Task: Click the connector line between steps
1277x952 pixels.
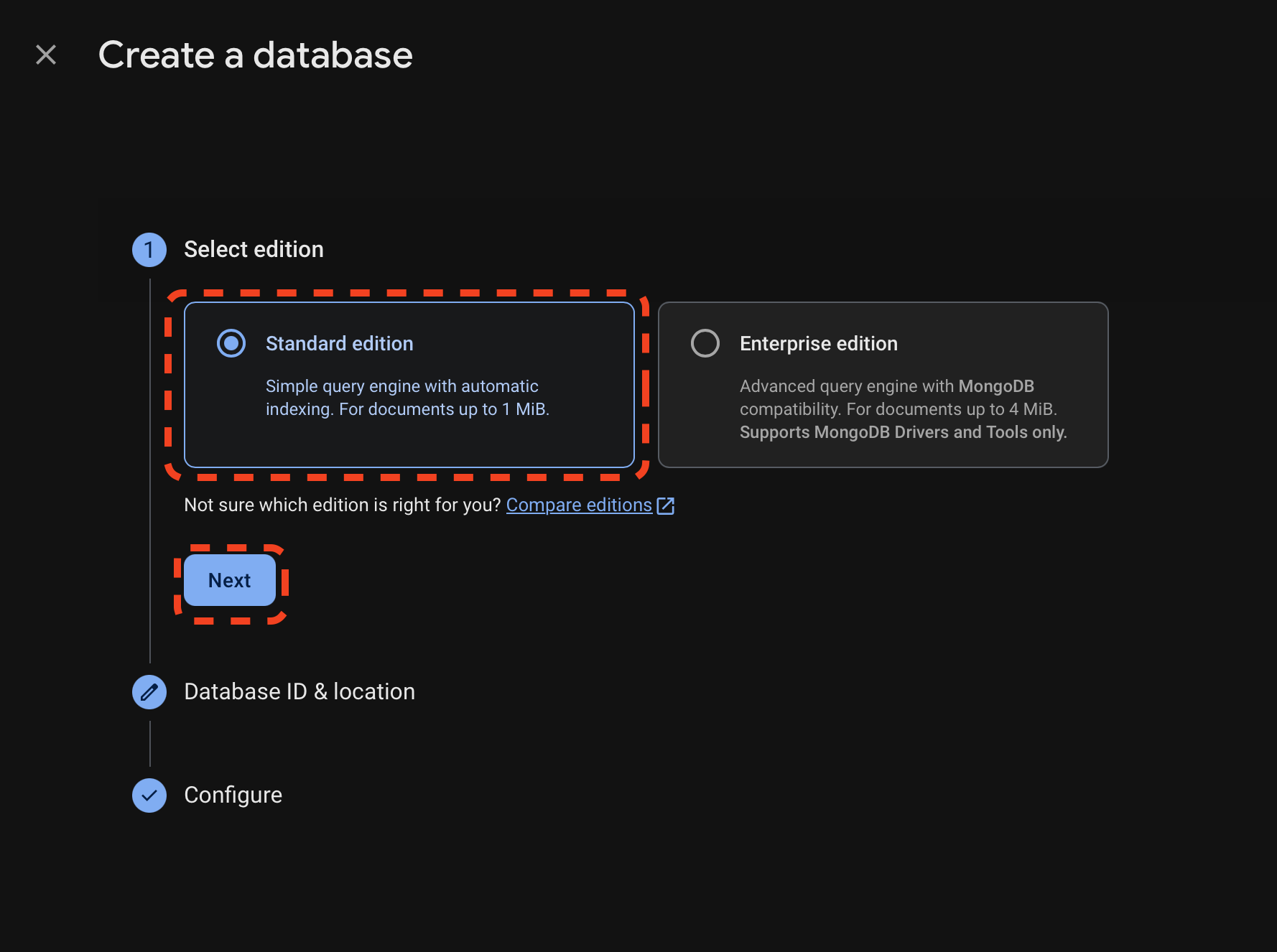Action: pyautogui.click(x=149, y=743)
